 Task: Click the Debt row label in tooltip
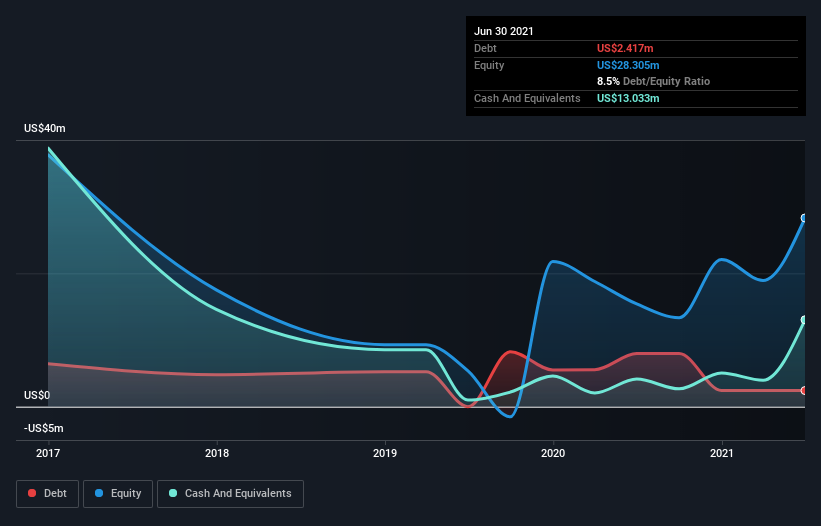click(x=485, y=48)
